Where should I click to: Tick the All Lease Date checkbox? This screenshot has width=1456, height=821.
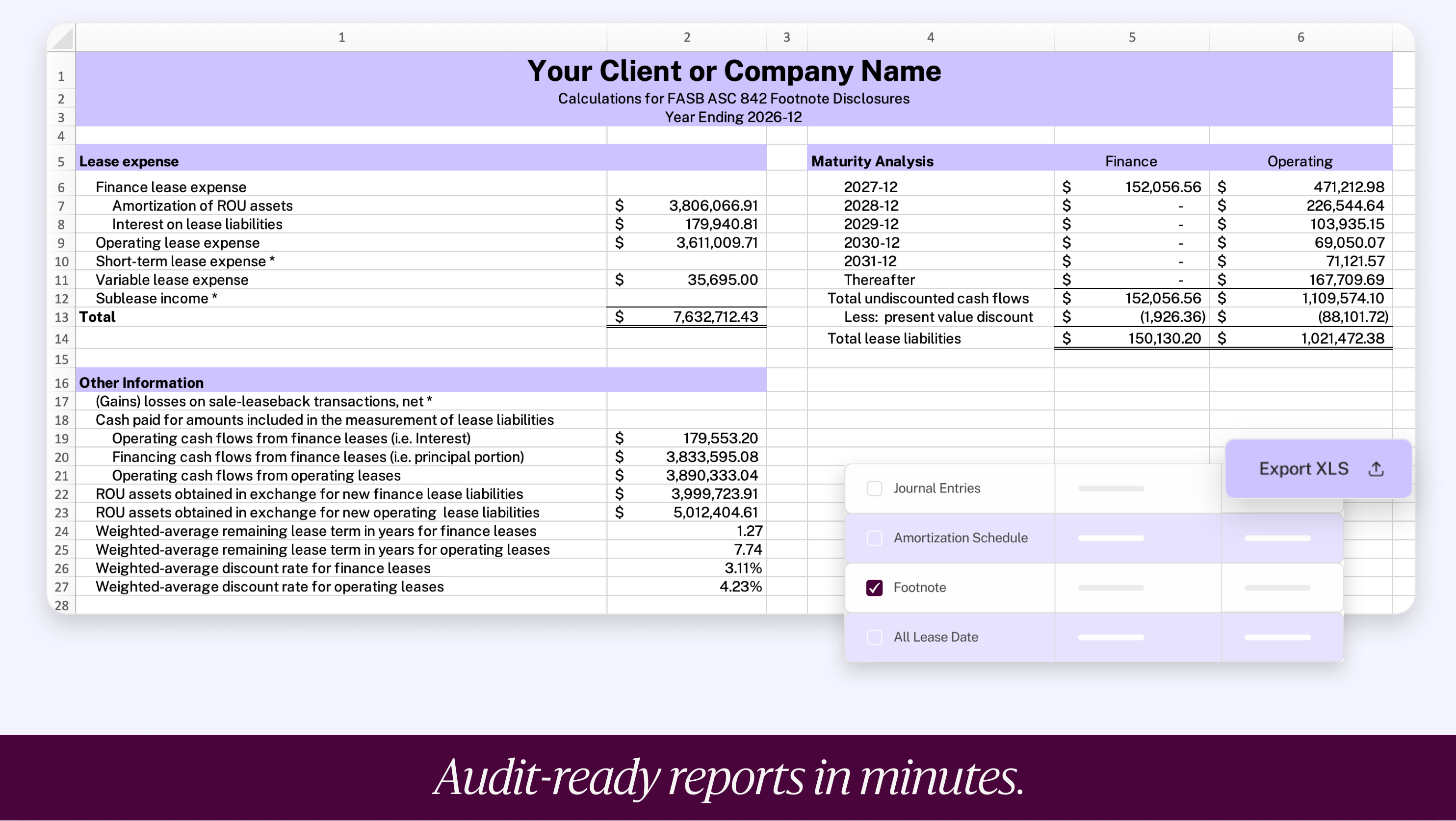click(874, 638)
